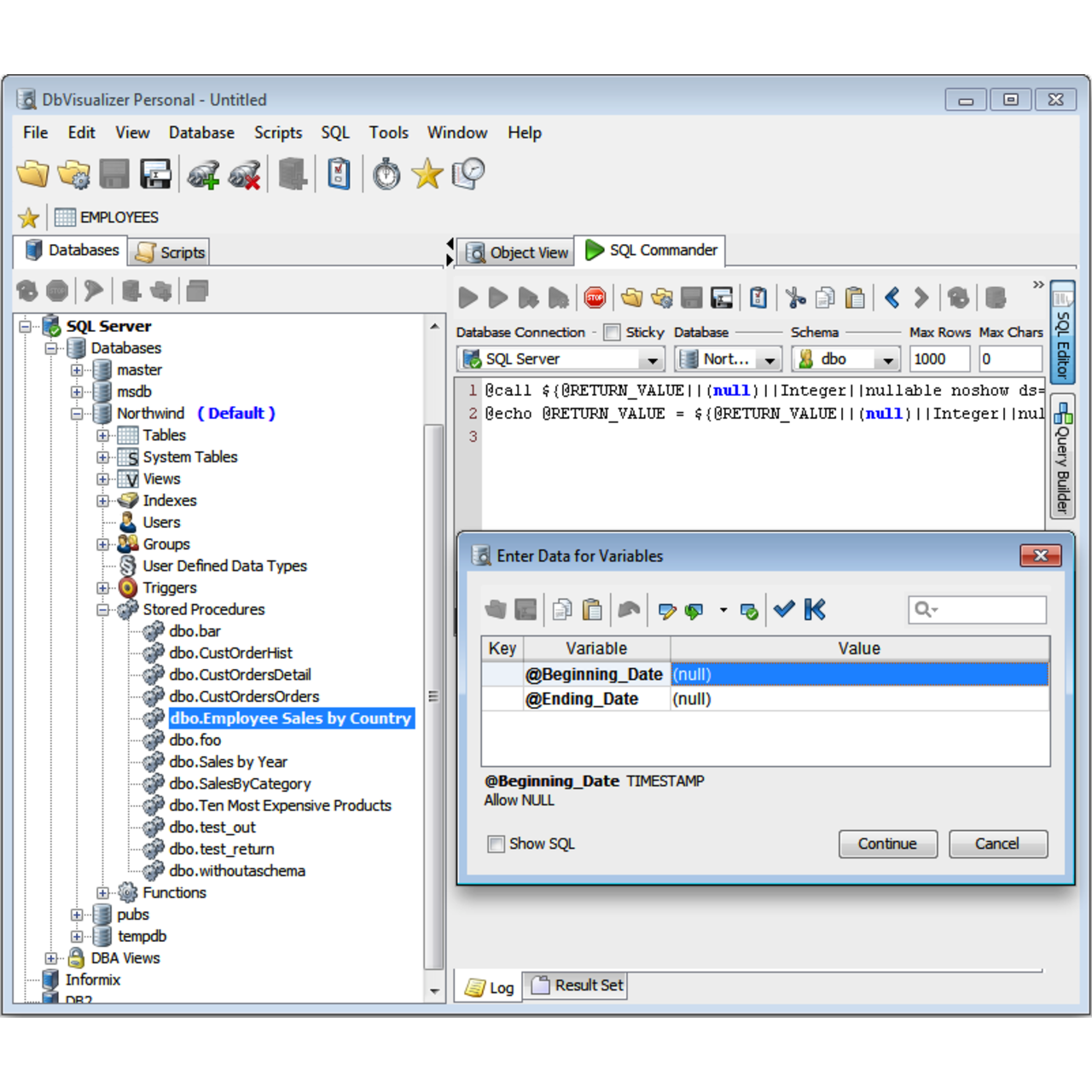
Task: Expand the DBA Views node
Action: pyautogui.click(x=51, y=959)
